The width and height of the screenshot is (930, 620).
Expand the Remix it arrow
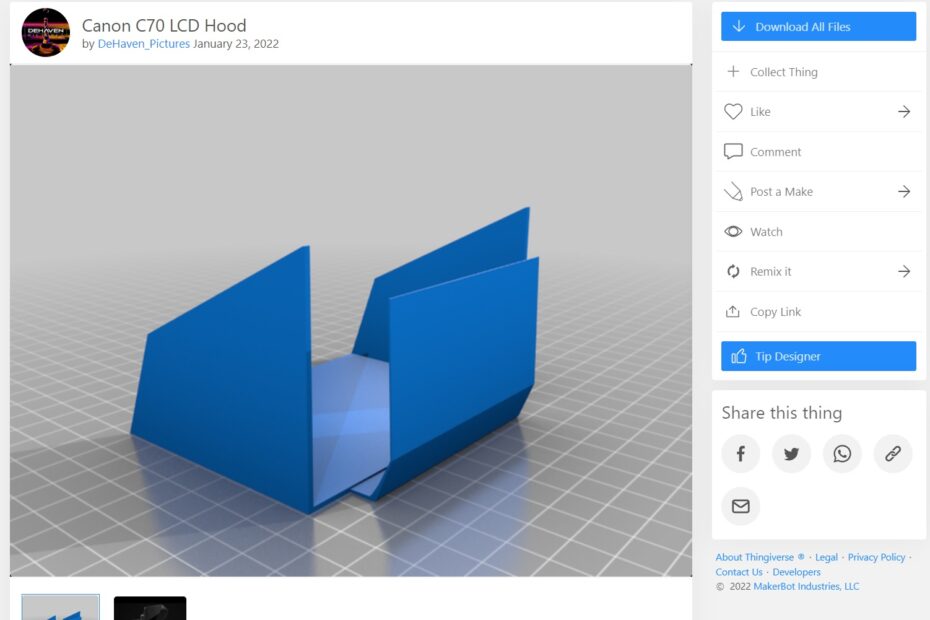(x=904, y=271)
